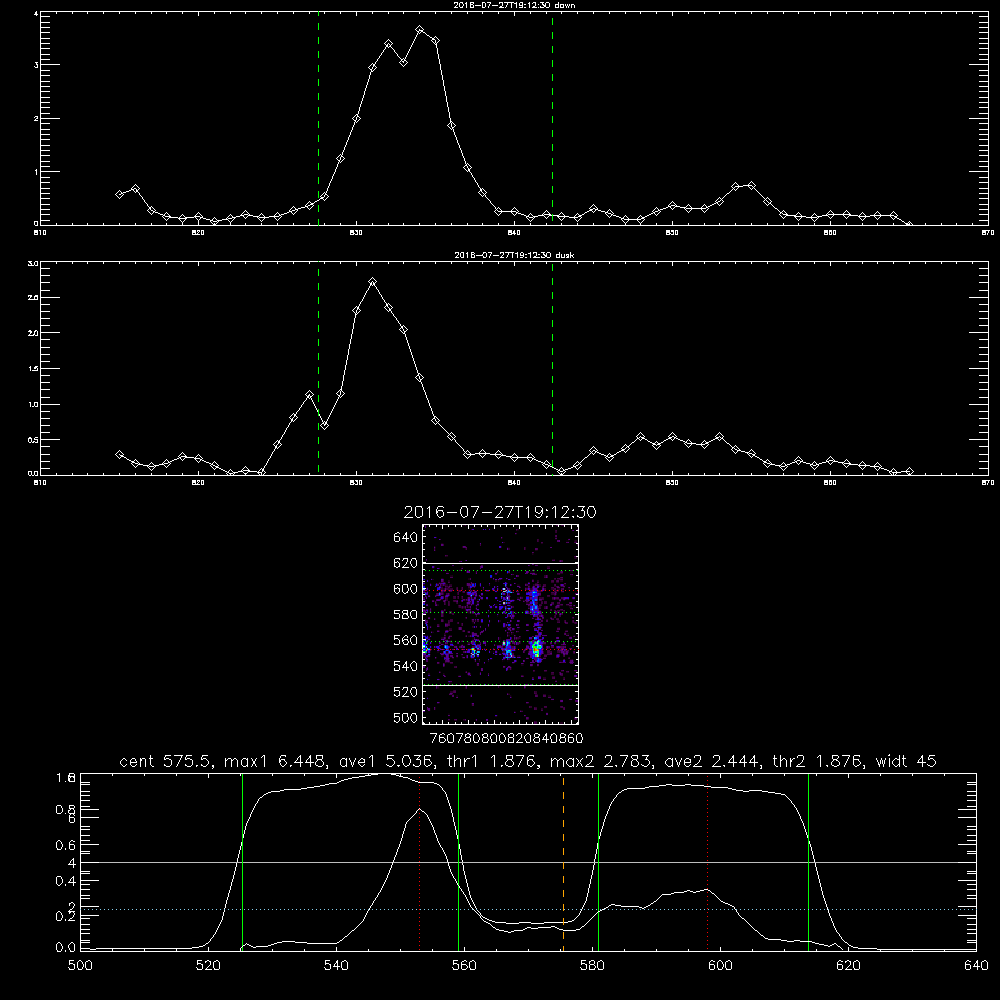Click the green vertical line near 559 in the bottom plot

(459, 862)
